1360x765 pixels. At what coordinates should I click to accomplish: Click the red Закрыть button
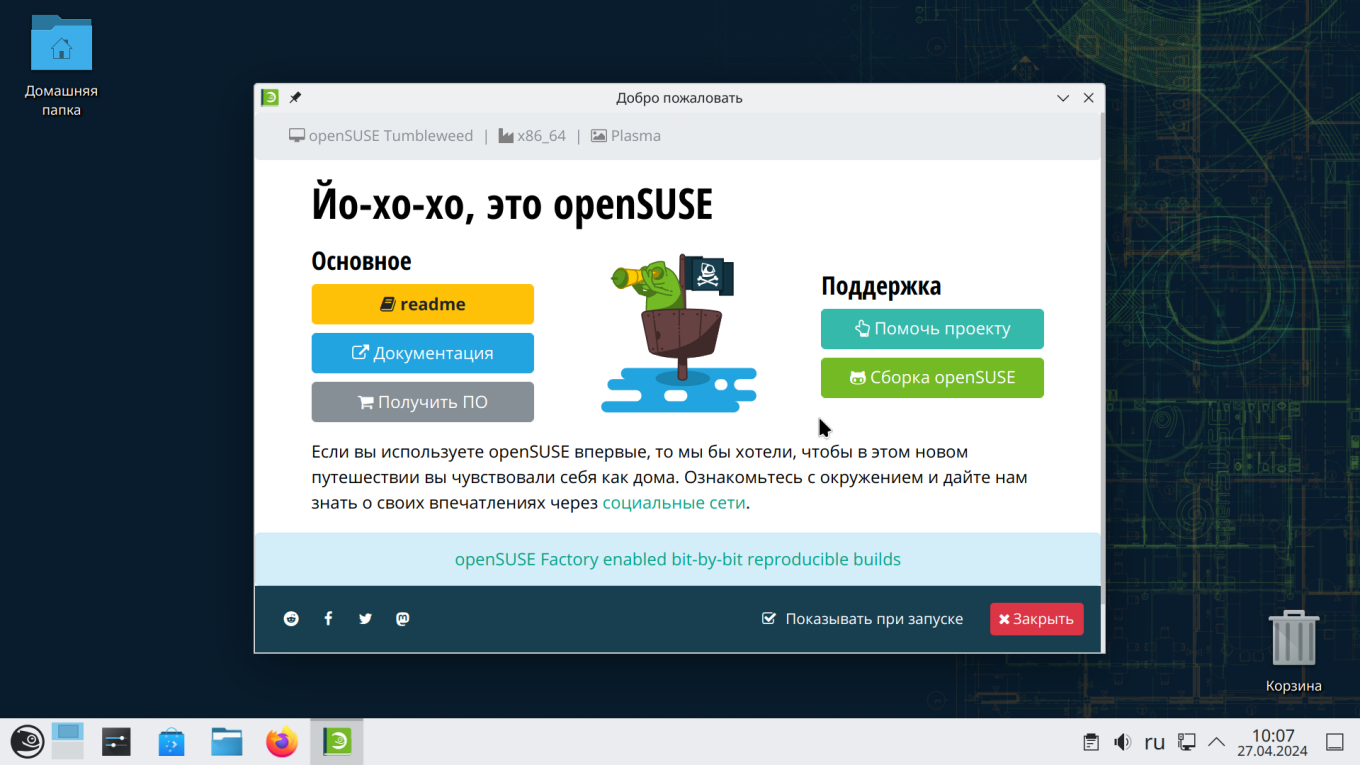click(1037, 619)
